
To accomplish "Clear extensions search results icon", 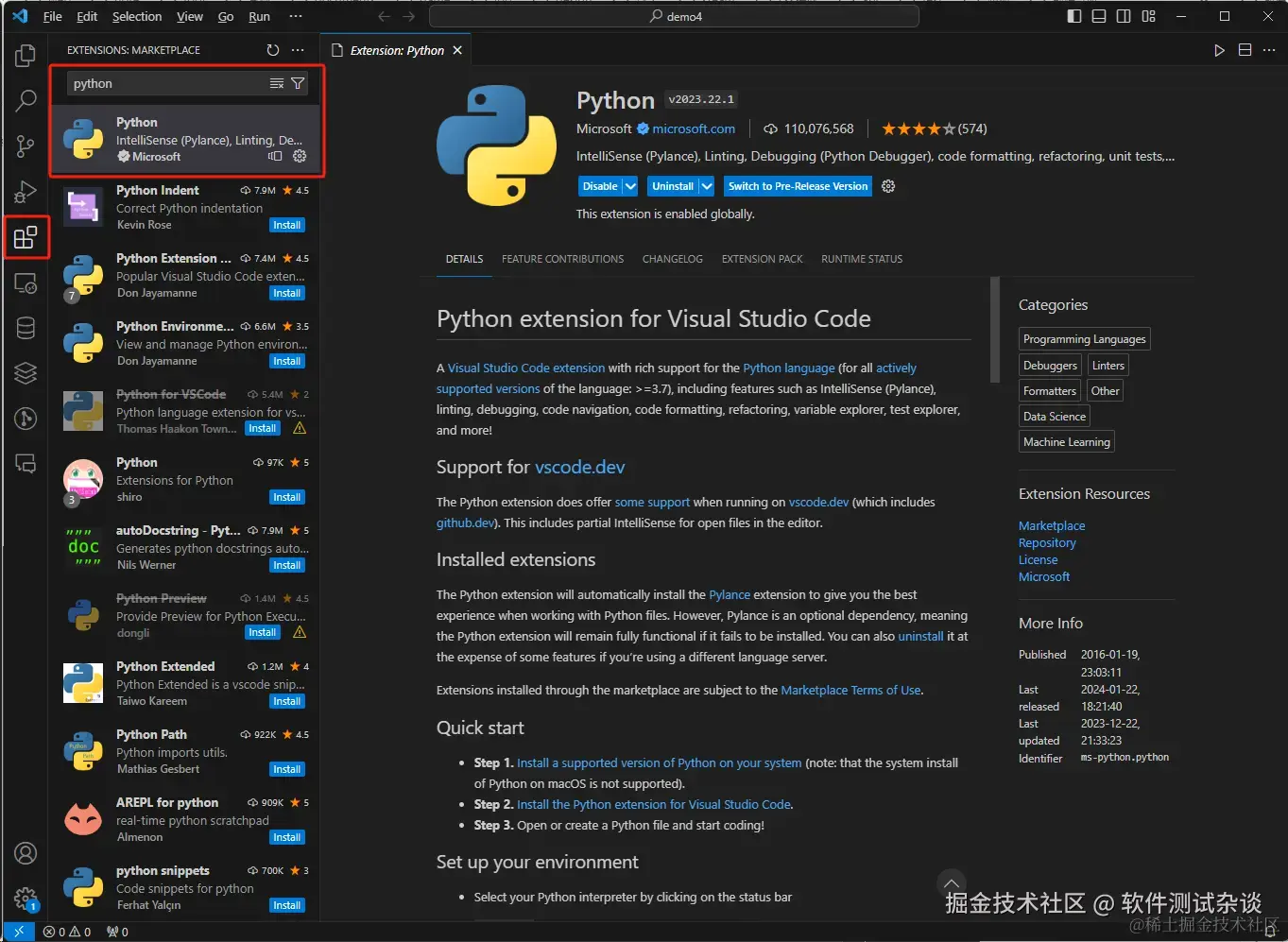I will 277,83.
